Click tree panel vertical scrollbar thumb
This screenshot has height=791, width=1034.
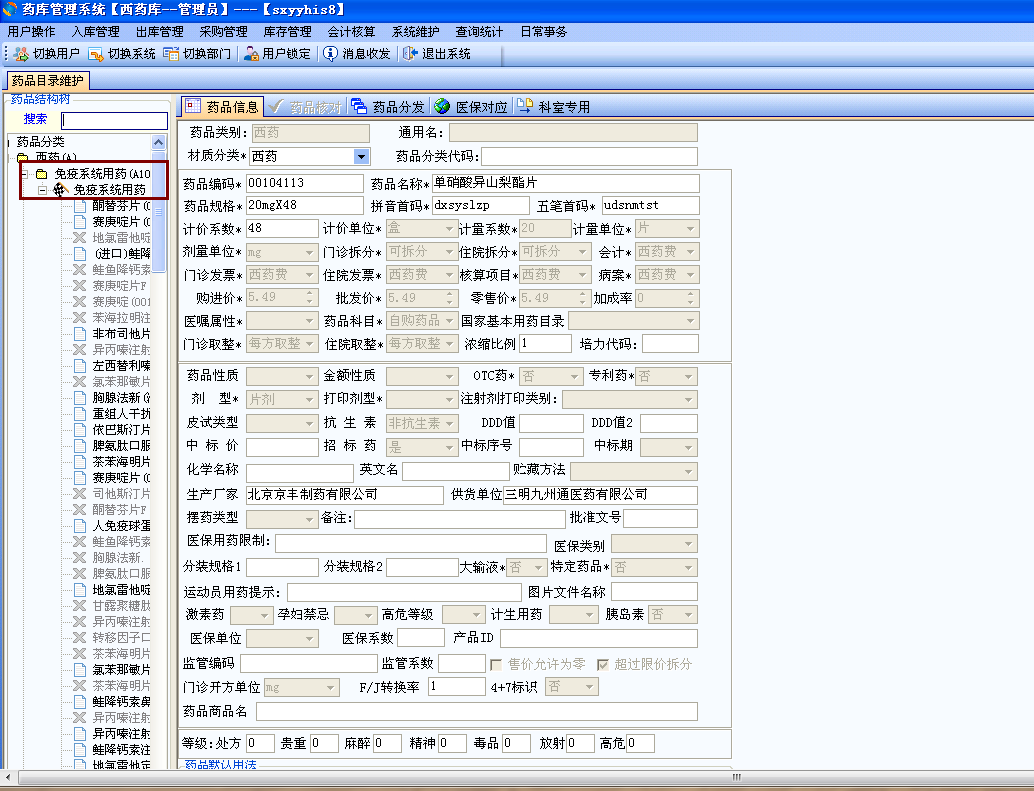coord(158,212)
